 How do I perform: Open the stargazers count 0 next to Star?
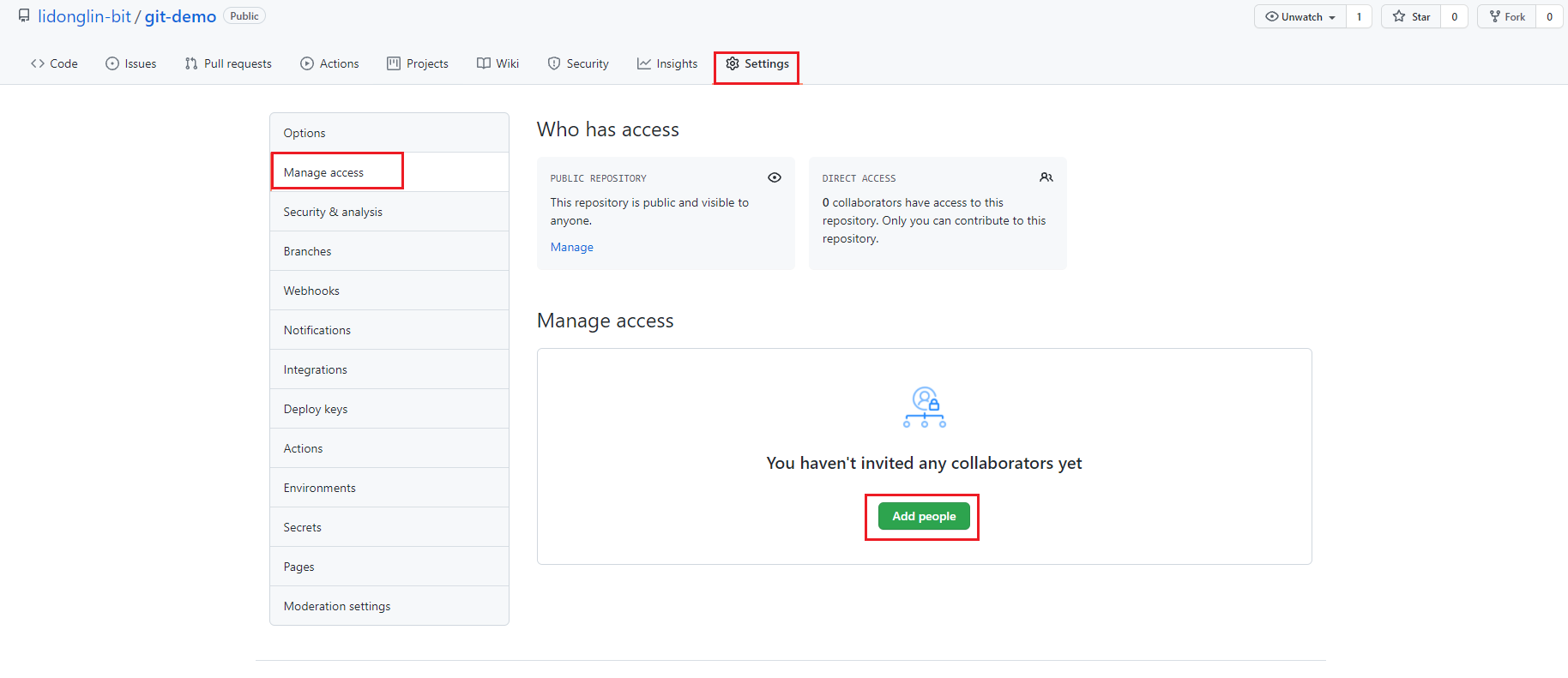pyautogui.click(x=1455, y=16)
